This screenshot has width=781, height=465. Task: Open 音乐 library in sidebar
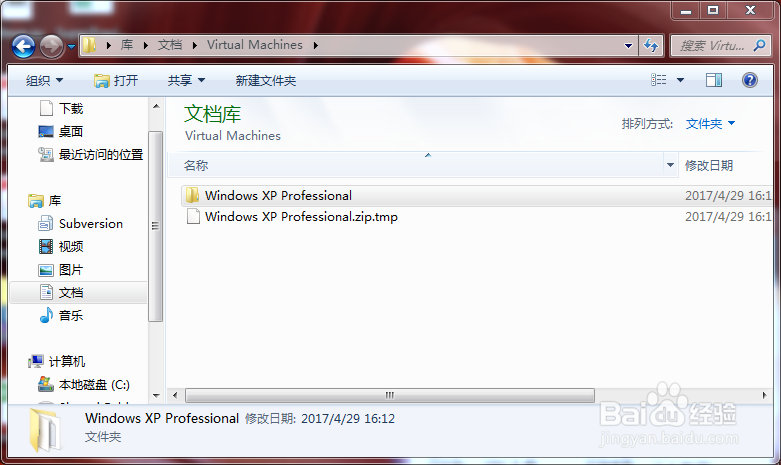pos(71,316)
